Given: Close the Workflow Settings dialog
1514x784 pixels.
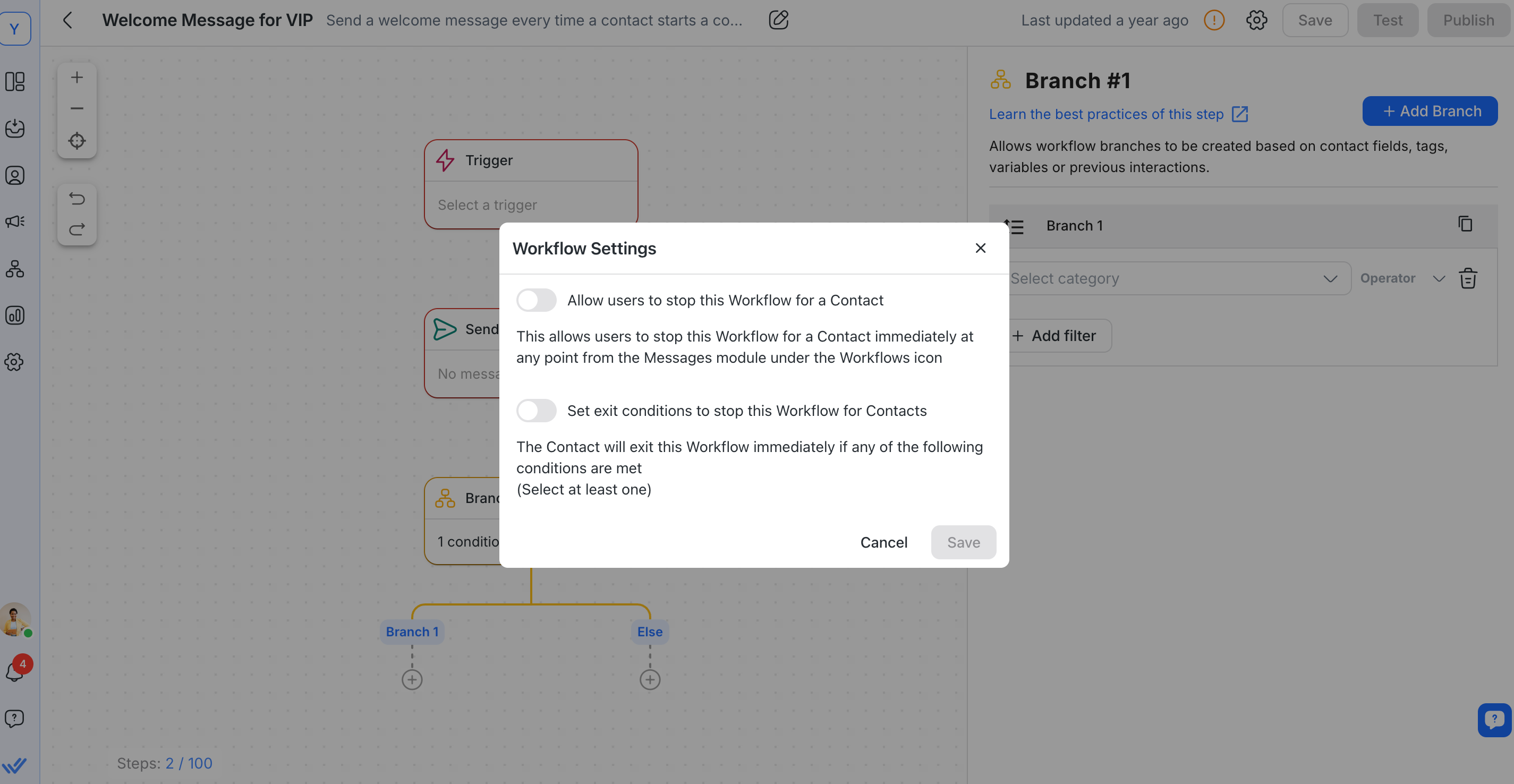Looking at the screenshot, I should click(x=980, y=248).
